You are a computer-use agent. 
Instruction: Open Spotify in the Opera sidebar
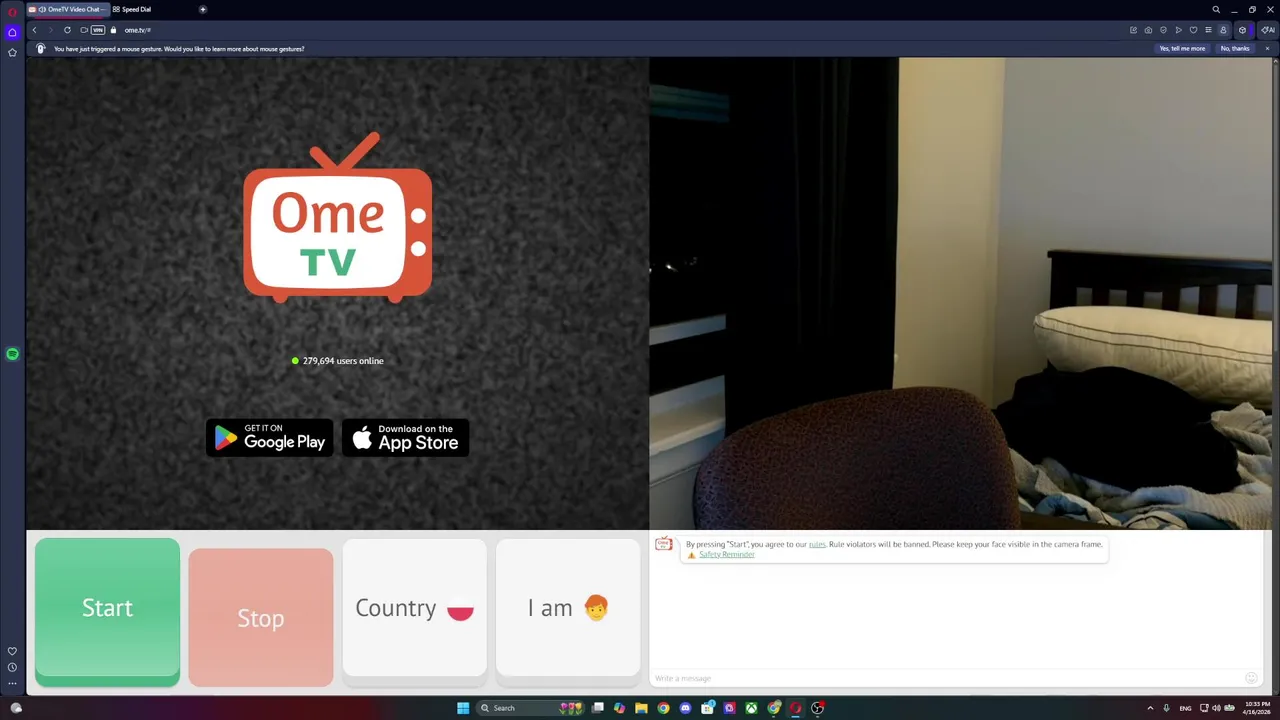[x=12, y=354]
